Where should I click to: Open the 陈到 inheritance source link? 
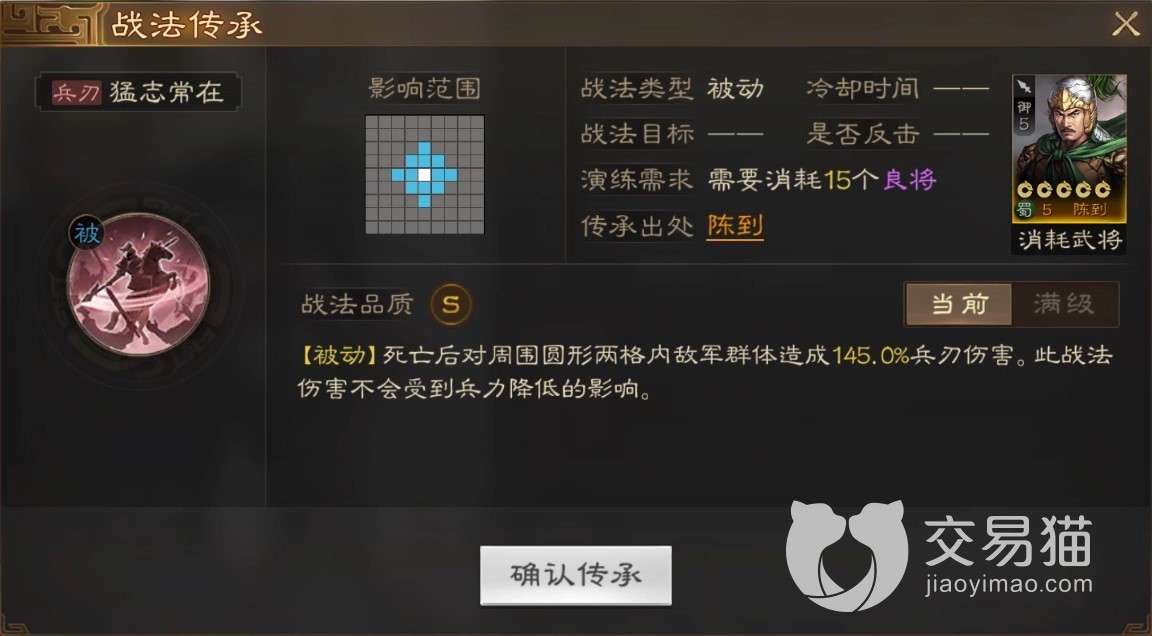pyautogui.click(x=735, y=226)
